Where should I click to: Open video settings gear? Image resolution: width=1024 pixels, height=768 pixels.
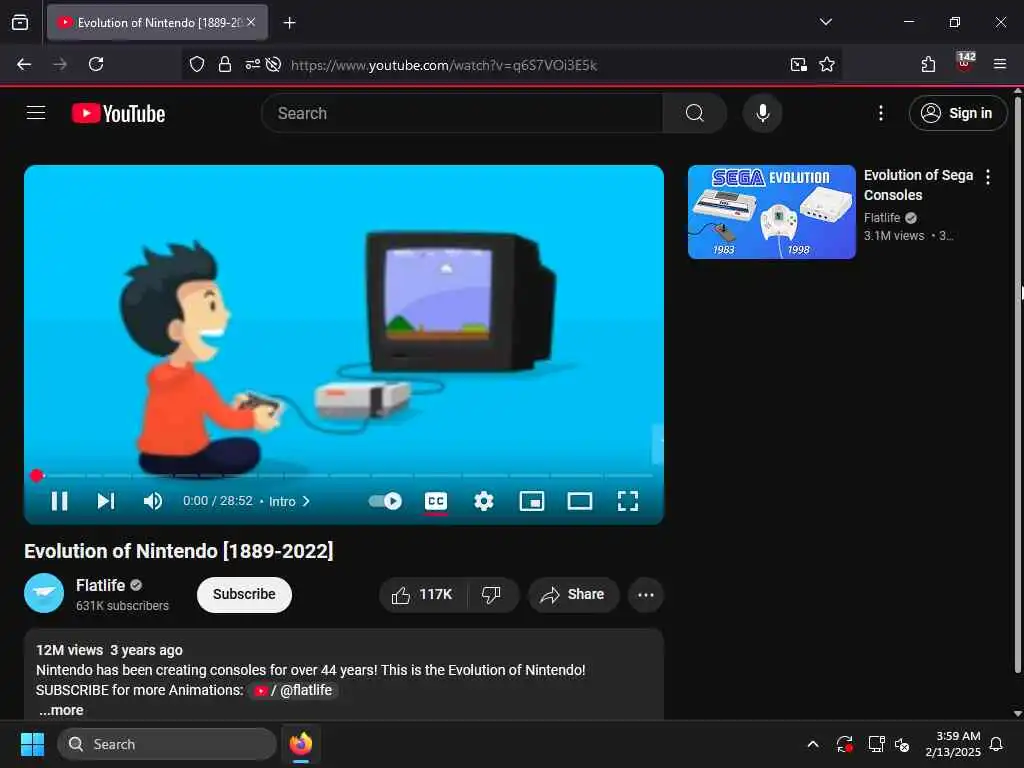[x=483, y=501]
